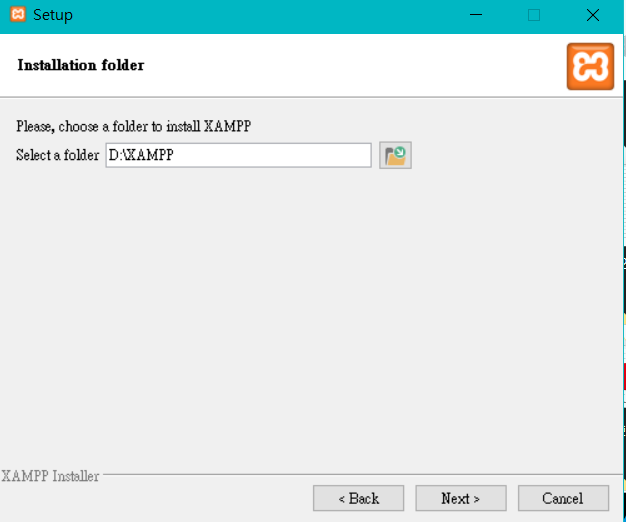The height and width of the screenshot is (522, 626).
Task: Continue installation with Next button
Action: click(461, 498)
